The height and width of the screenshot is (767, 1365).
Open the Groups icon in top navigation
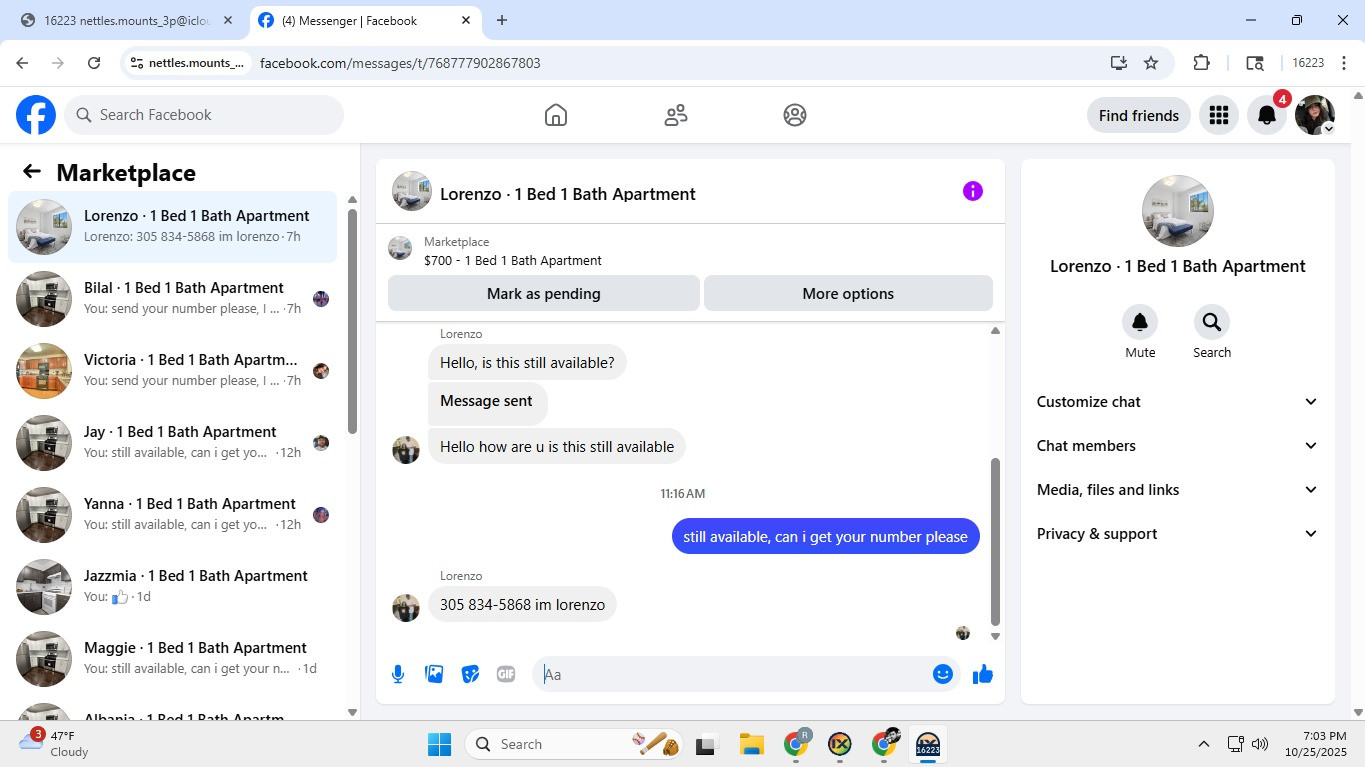[795, 115]
